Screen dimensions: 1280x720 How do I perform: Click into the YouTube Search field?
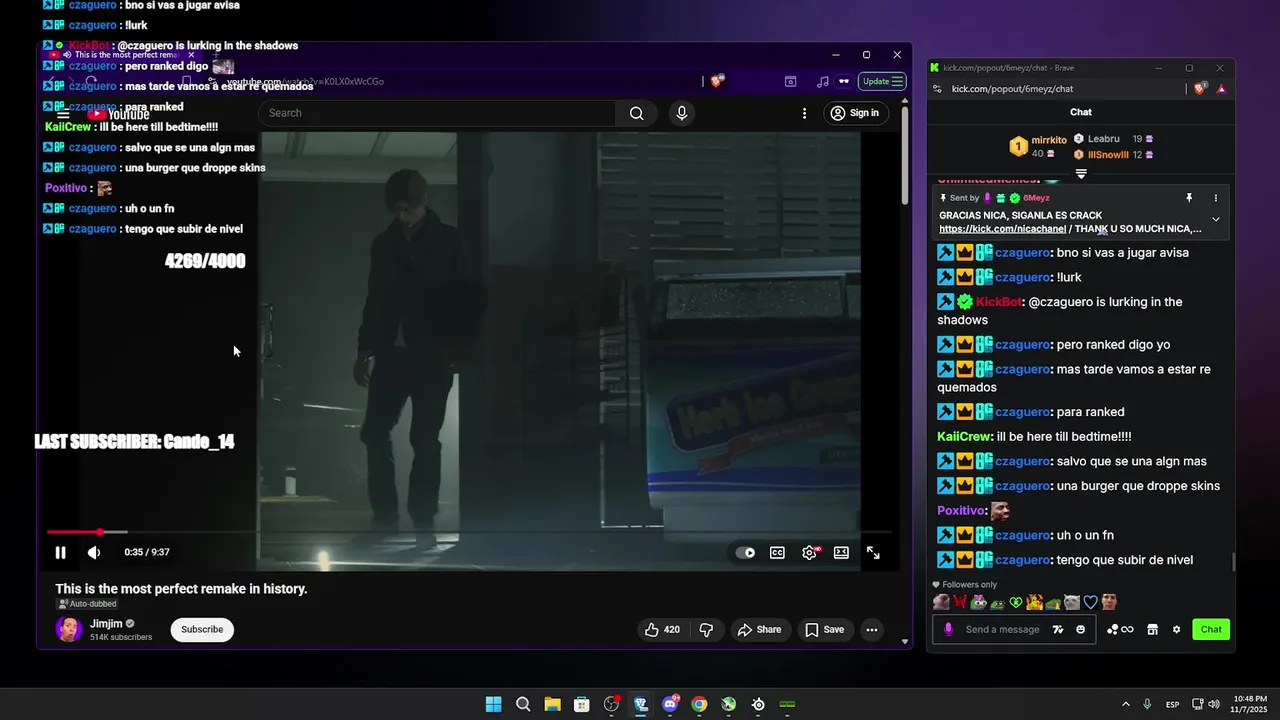coord(437,113)
